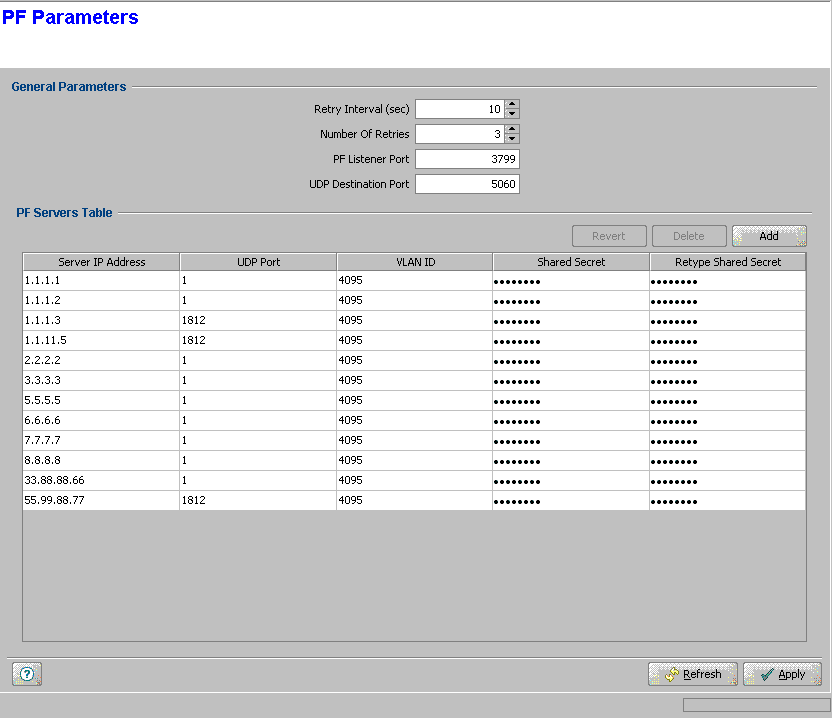Click the VLAN ID column header
Screen dimensions: 832x719
414,262
